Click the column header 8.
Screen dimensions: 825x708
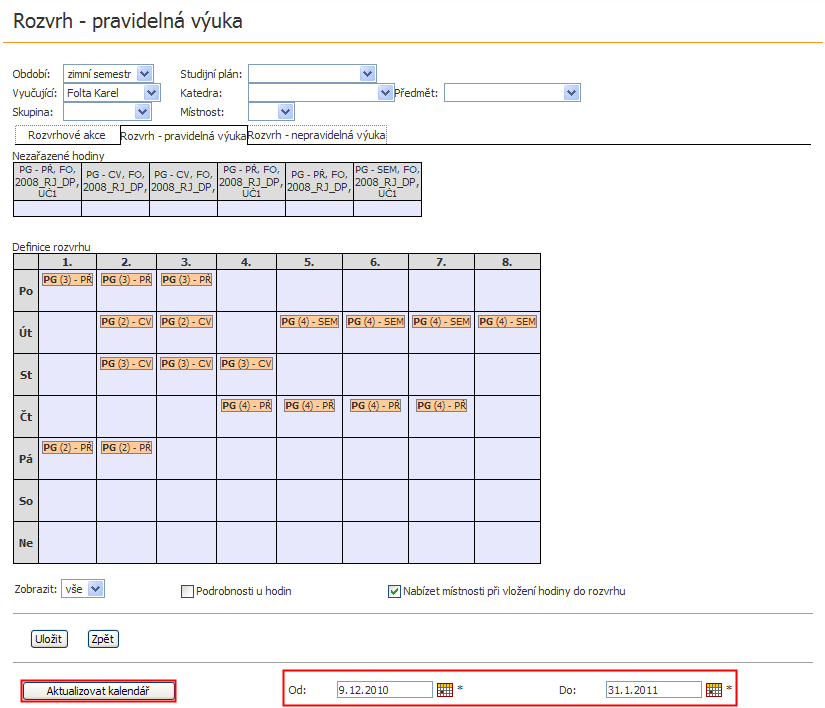click(507, 262)
